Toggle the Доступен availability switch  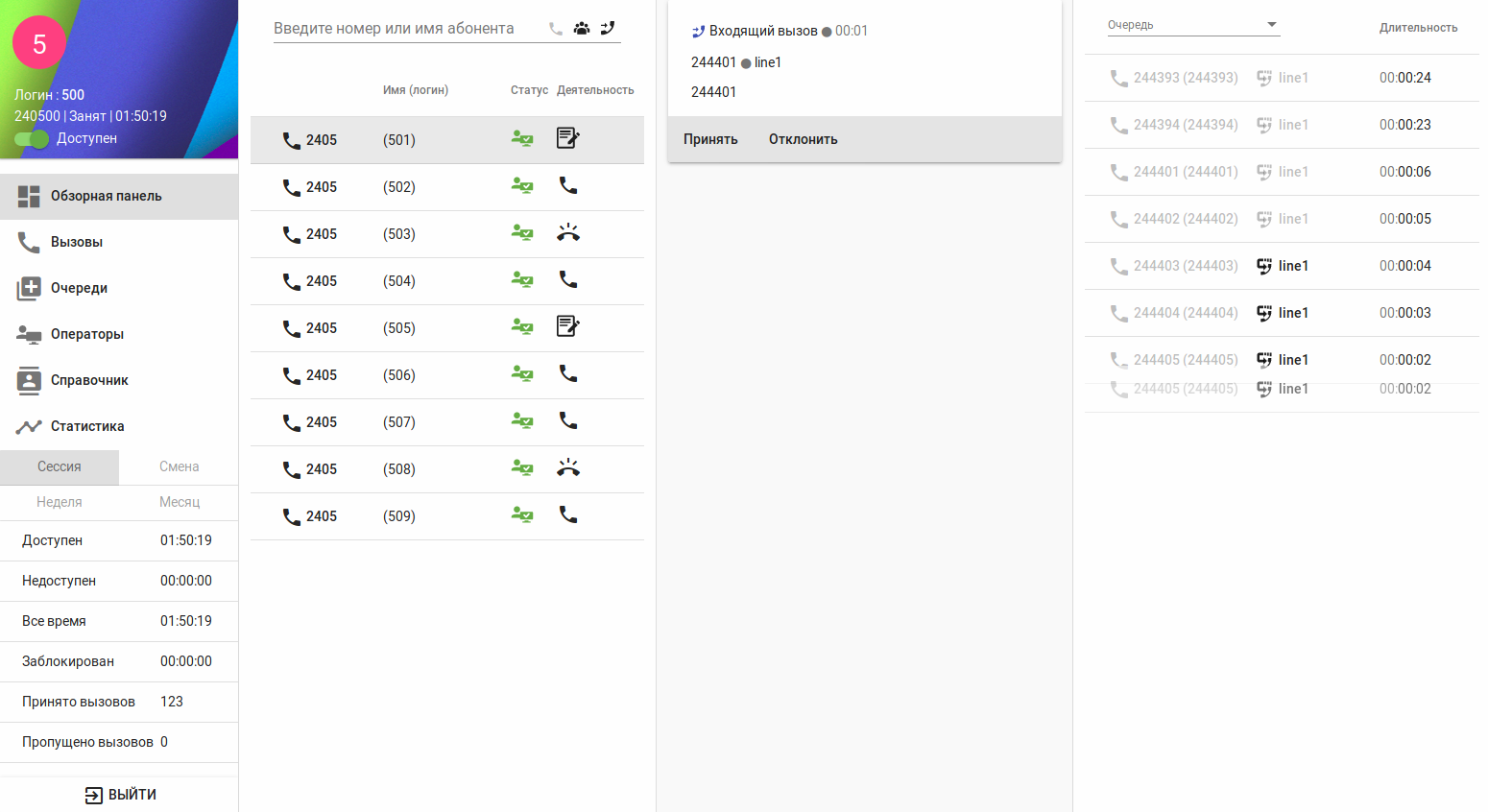(x=32, y=139)
